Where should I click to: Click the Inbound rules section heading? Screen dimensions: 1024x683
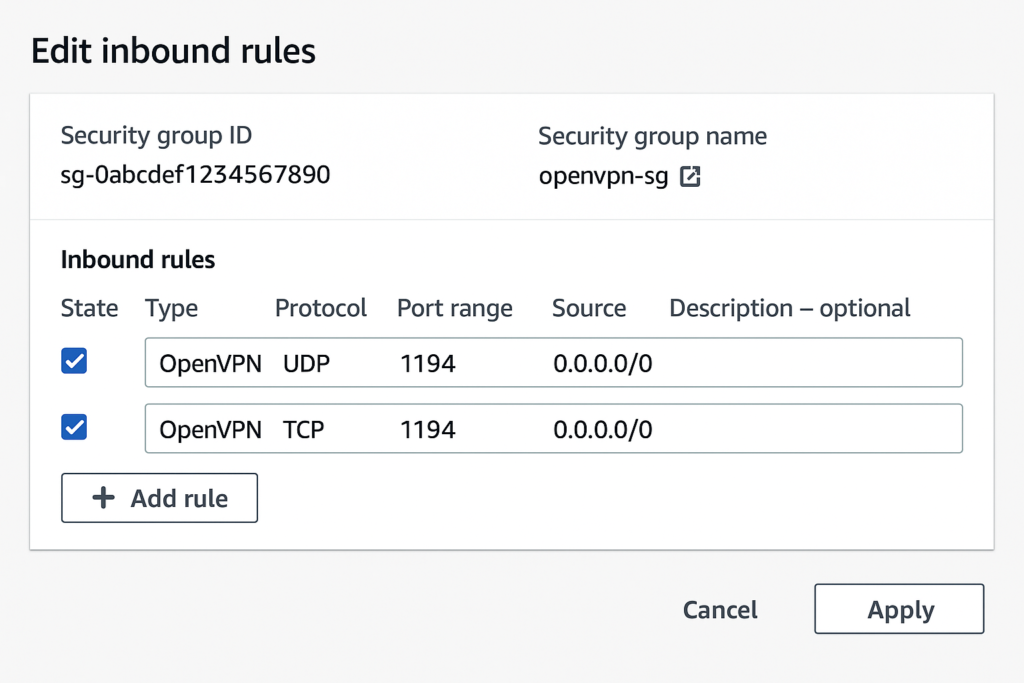tap(138, 260)
